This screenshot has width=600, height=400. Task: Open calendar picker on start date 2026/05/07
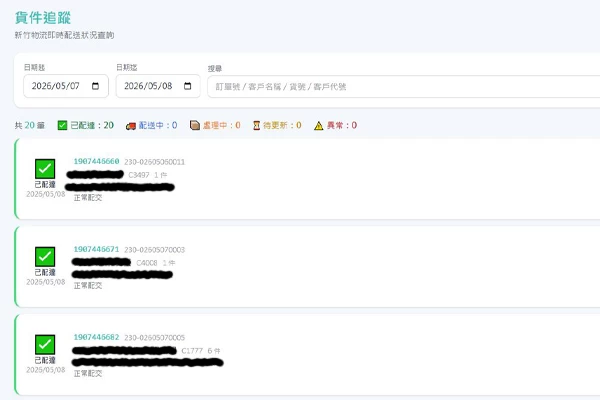[x=95, y=86]
